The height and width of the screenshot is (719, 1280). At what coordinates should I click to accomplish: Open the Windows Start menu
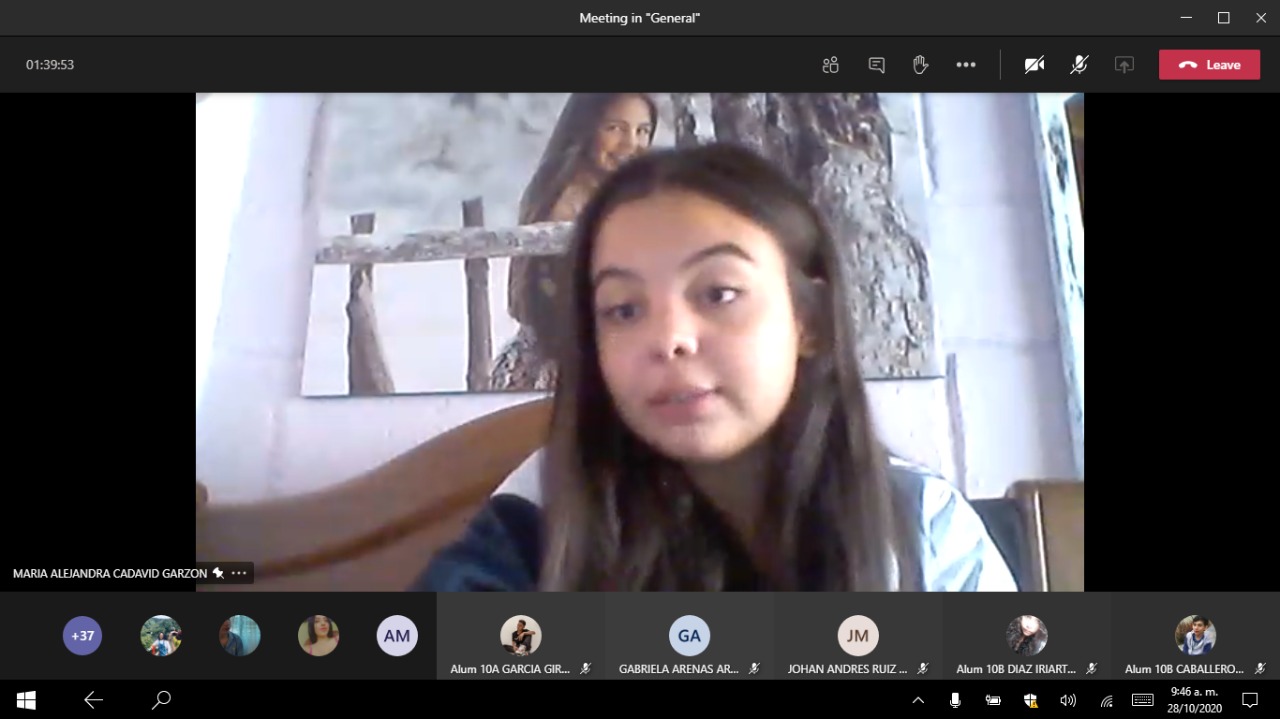point(26,700)
